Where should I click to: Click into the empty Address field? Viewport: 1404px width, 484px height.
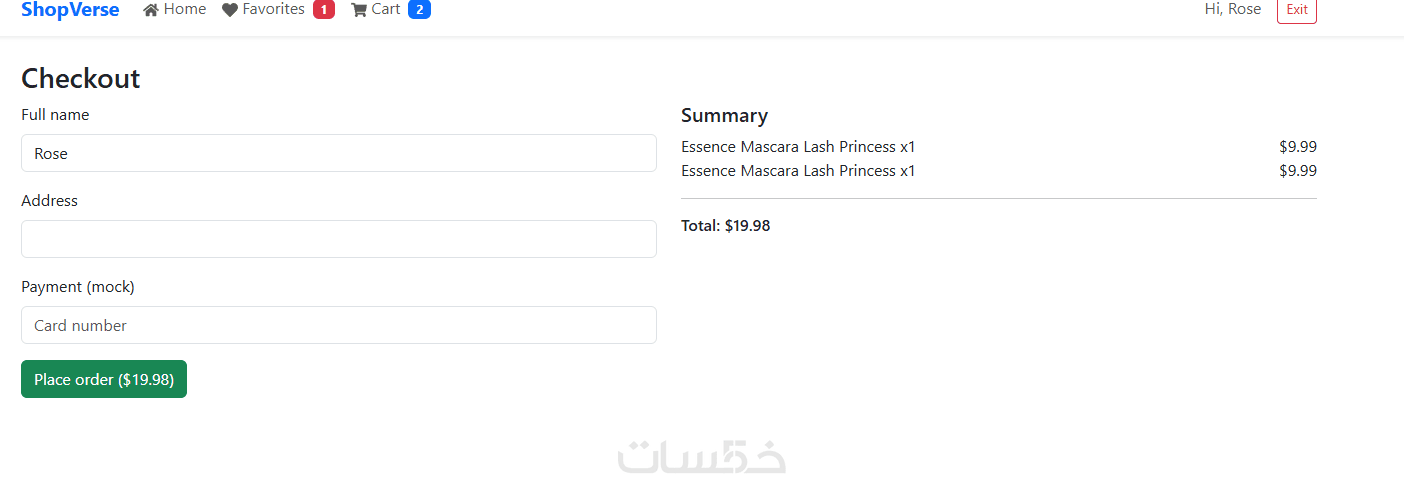339,239
